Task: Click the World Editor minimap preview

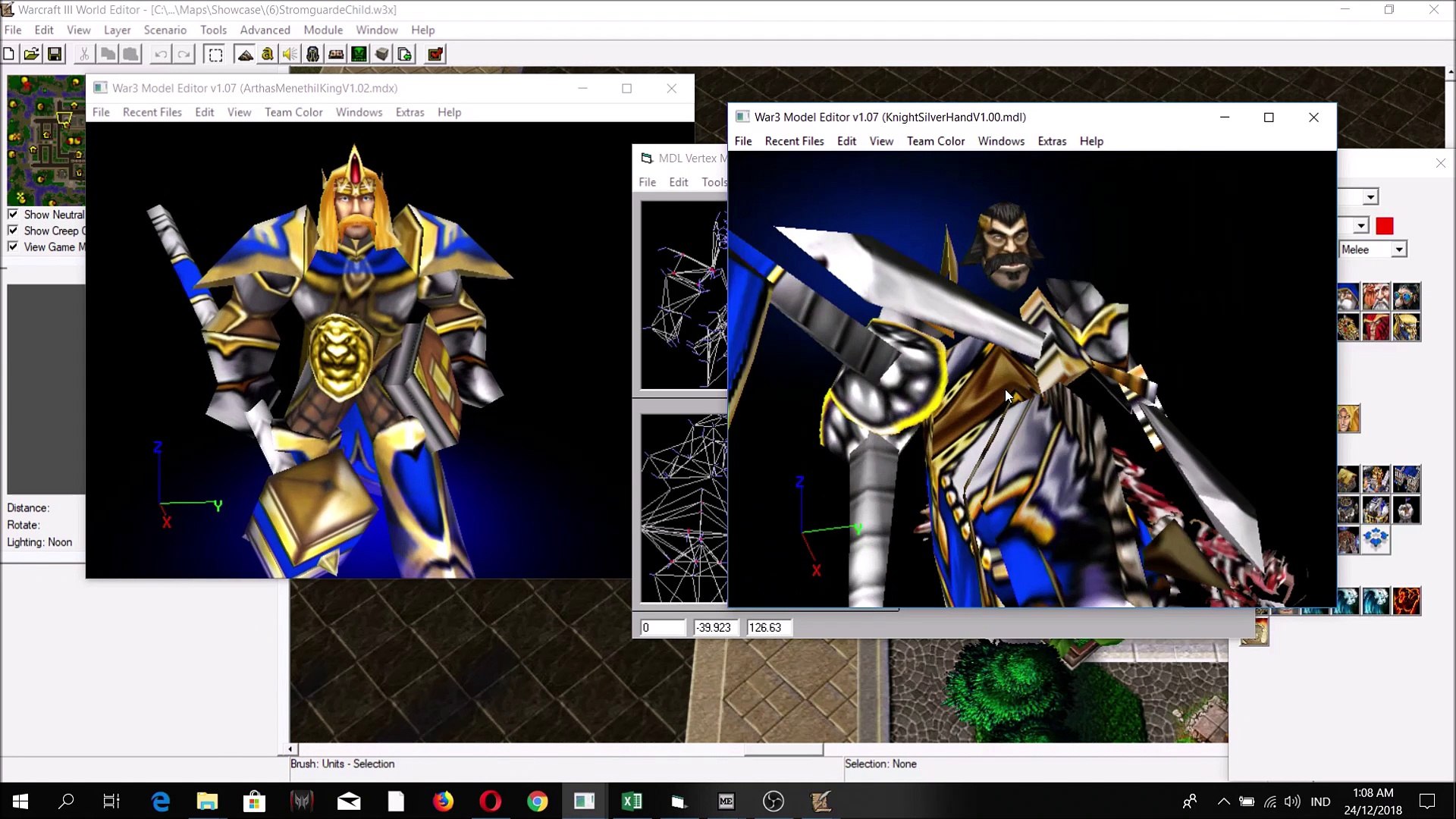Action: coord(45,140)
